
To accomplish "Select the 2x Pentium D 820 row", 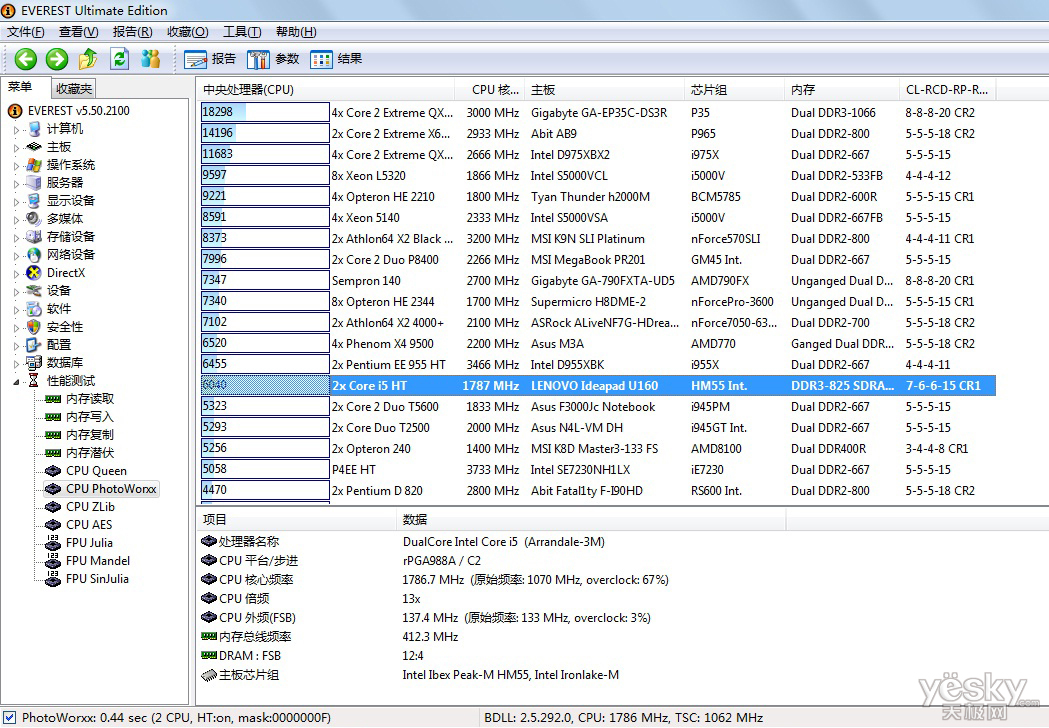I will [598, 490].
